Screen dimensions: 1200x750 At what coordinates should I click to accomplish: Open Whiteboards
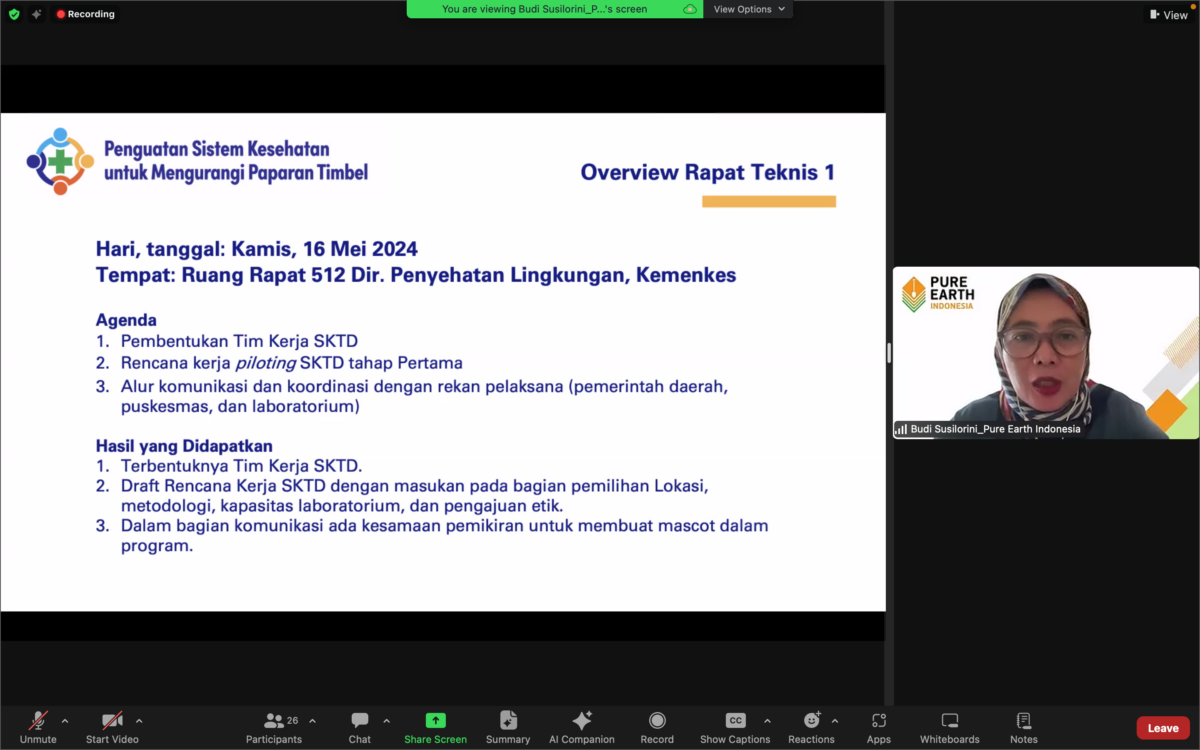tap(949, 727)
